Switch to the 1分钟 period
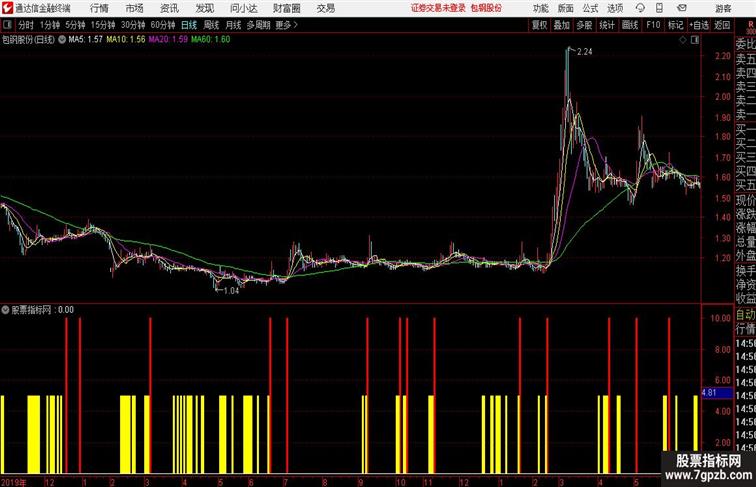The width and height of the screenshot is (756, 487). pyautogui.click(x=50, y=25)
